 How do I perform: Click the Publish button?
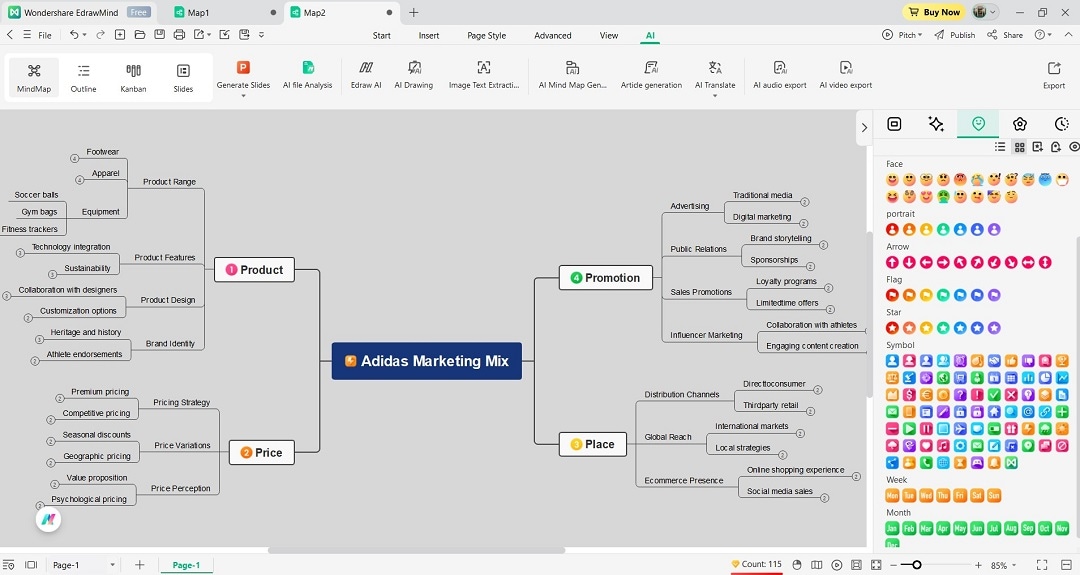(955, 34)
